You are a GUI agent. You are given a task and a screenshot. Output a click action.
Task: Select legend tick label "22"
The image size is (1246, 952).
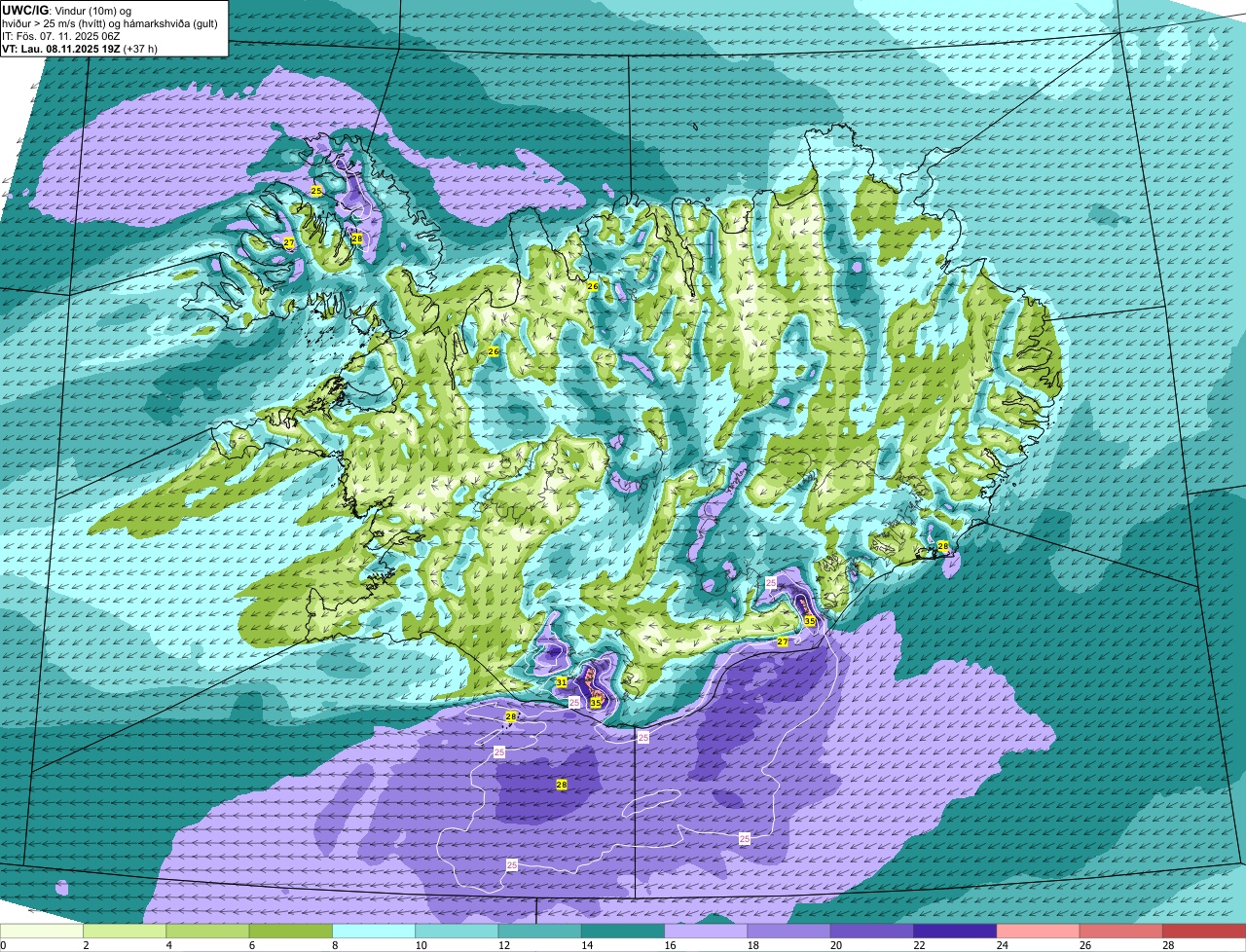917,945
